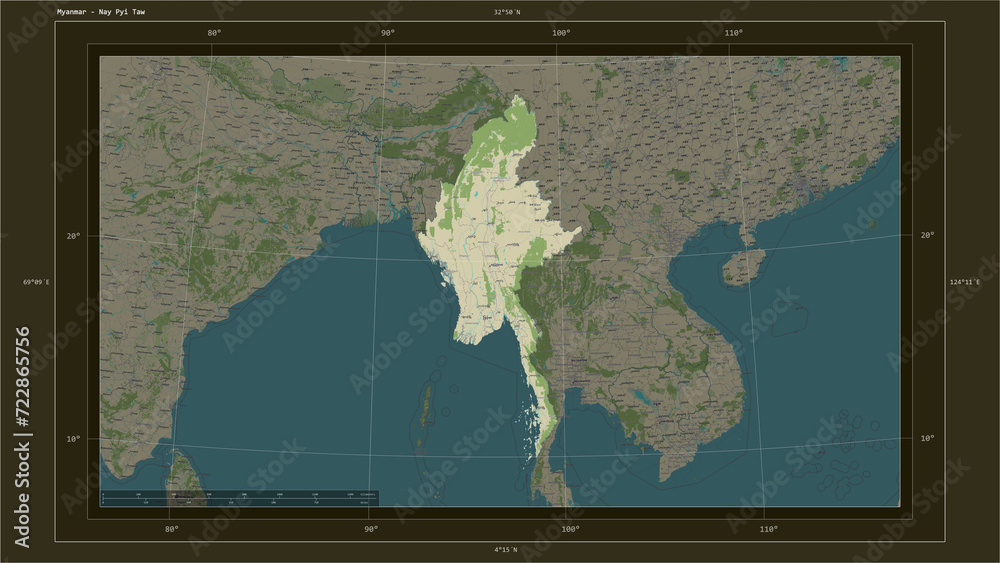Select the bottom 90° longitude label

pyautogui.click(x=371, y=529)
